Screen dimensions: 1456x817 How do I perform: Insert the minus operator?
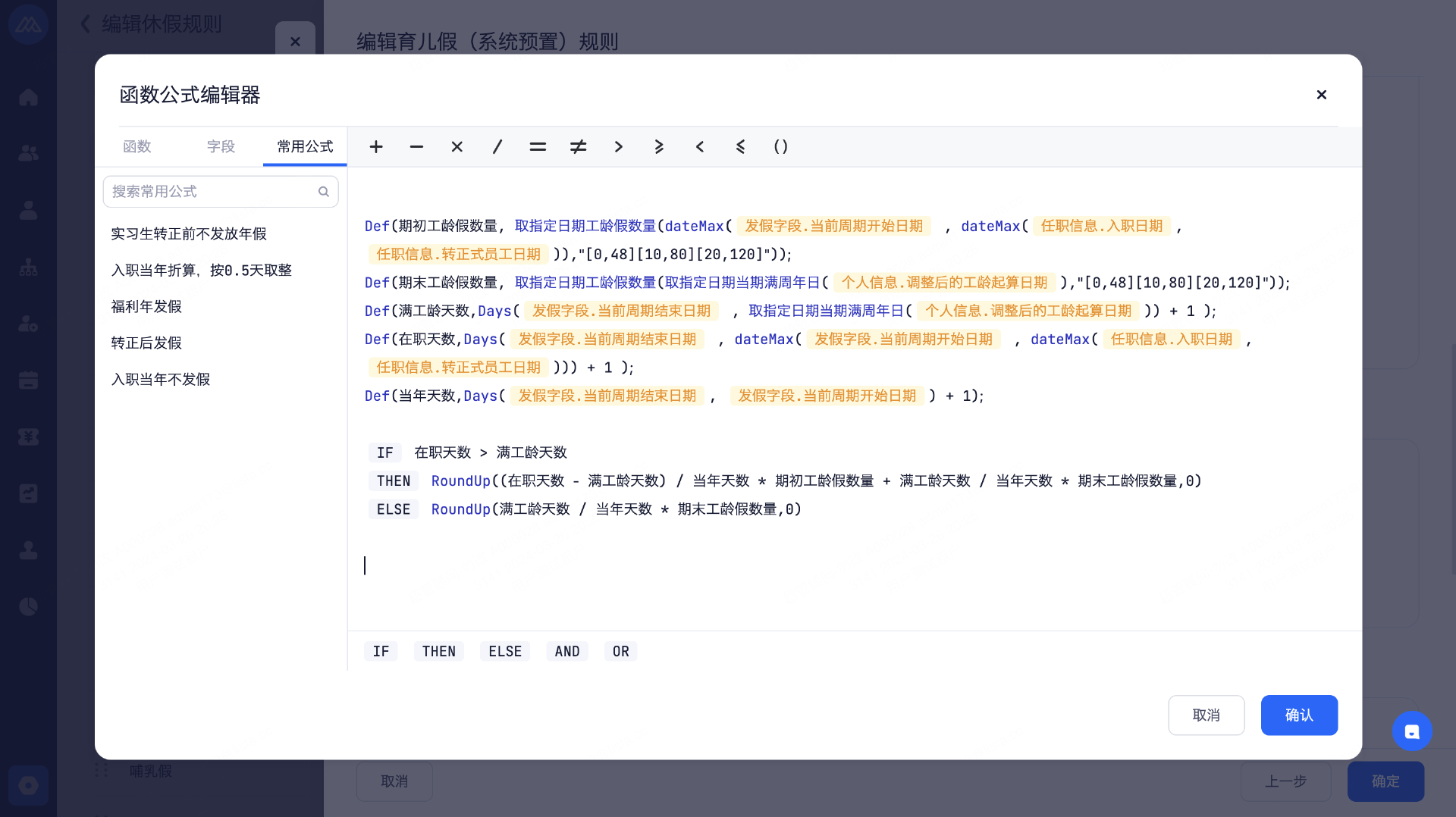416,147
